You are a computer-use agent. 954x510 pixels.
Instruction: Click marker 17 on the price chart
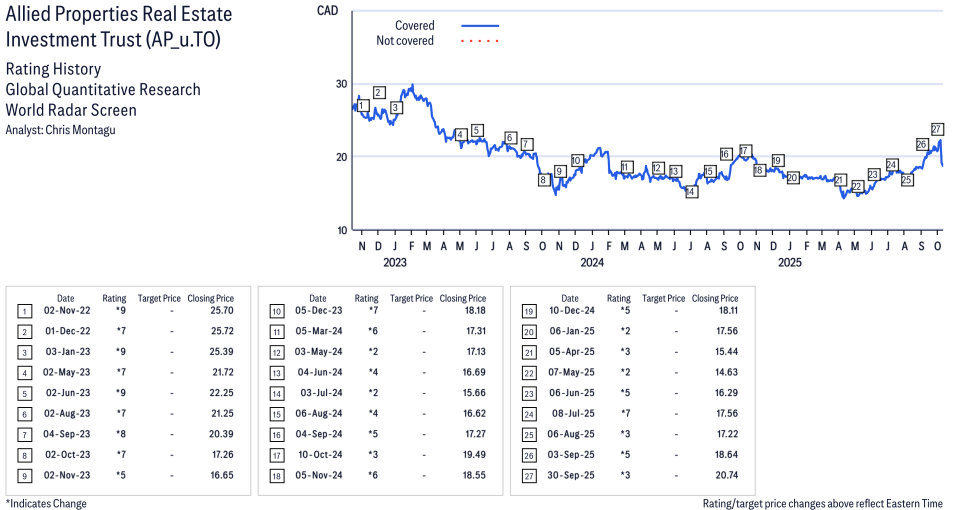744,151
